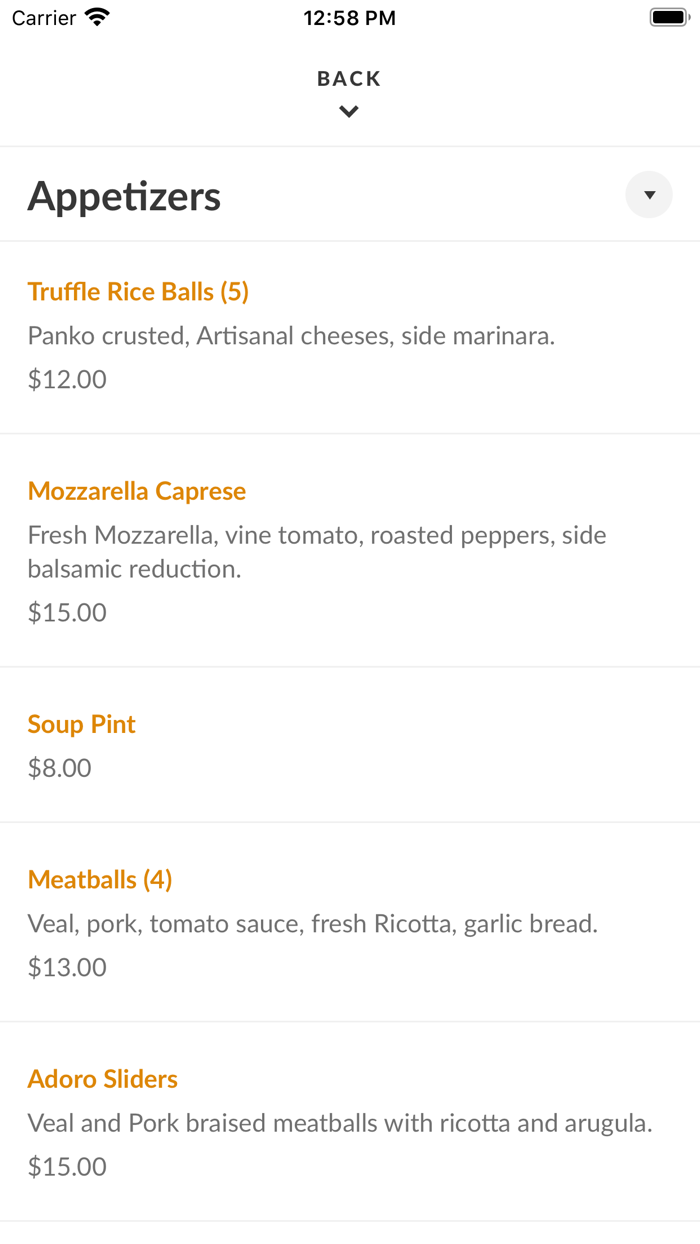Viewport: 700px width, 1244px height.
Task: Tap the Wi-Fi icon in status bar
Action: coord(98,17)
